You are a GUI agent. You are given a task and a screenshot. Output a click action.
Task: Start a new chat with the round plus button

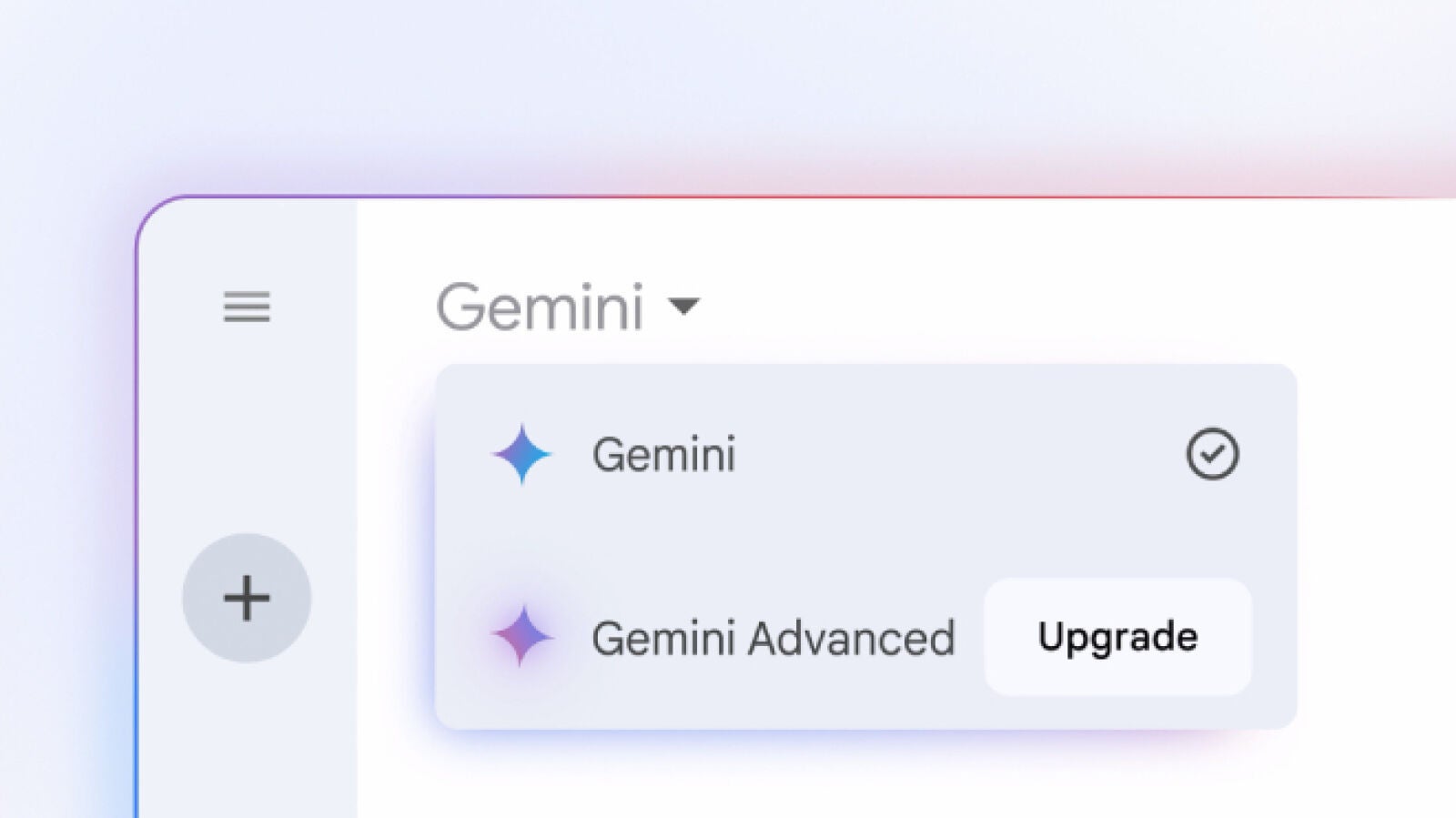247,598
